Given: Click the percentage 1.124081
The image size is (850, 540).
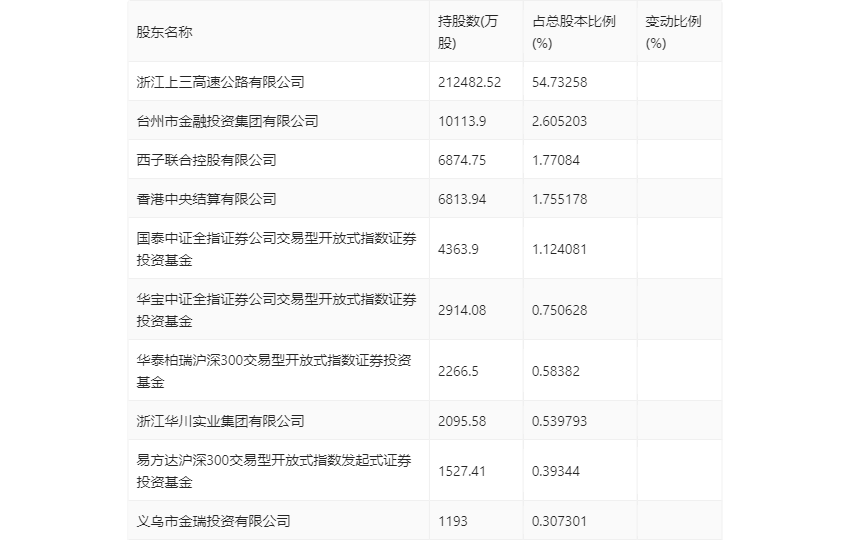Looking at the screenshot, I should [559, 249].
